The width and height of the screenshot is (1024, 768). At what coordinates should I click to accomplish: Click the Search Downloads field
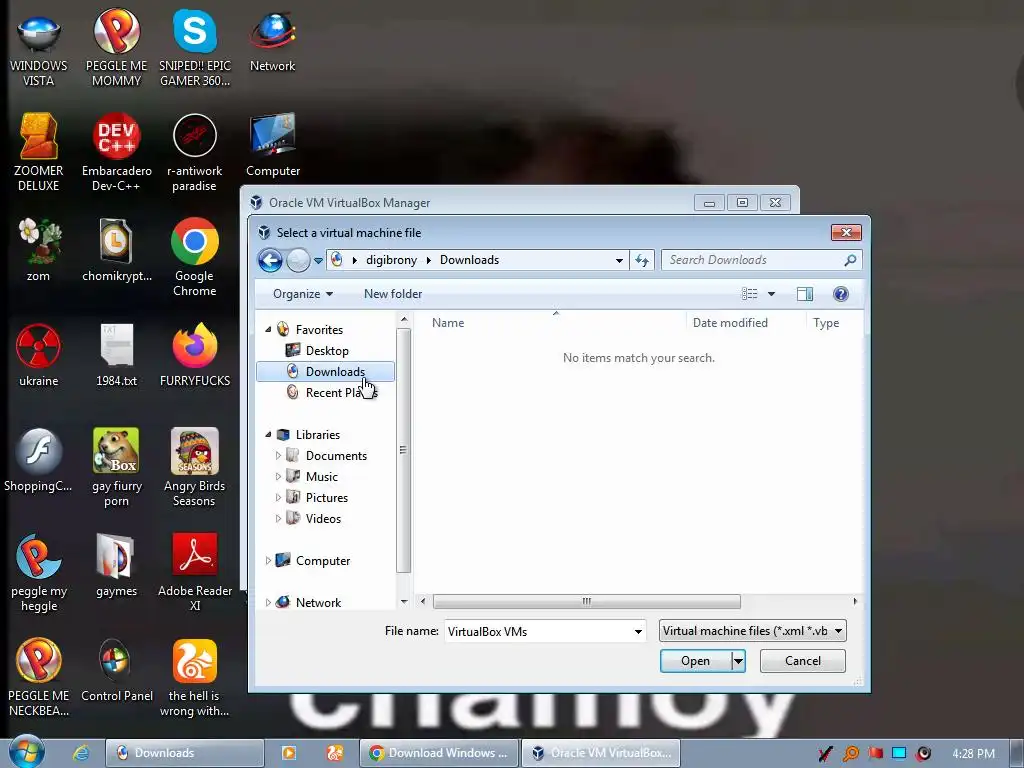[x=761, y=261]
